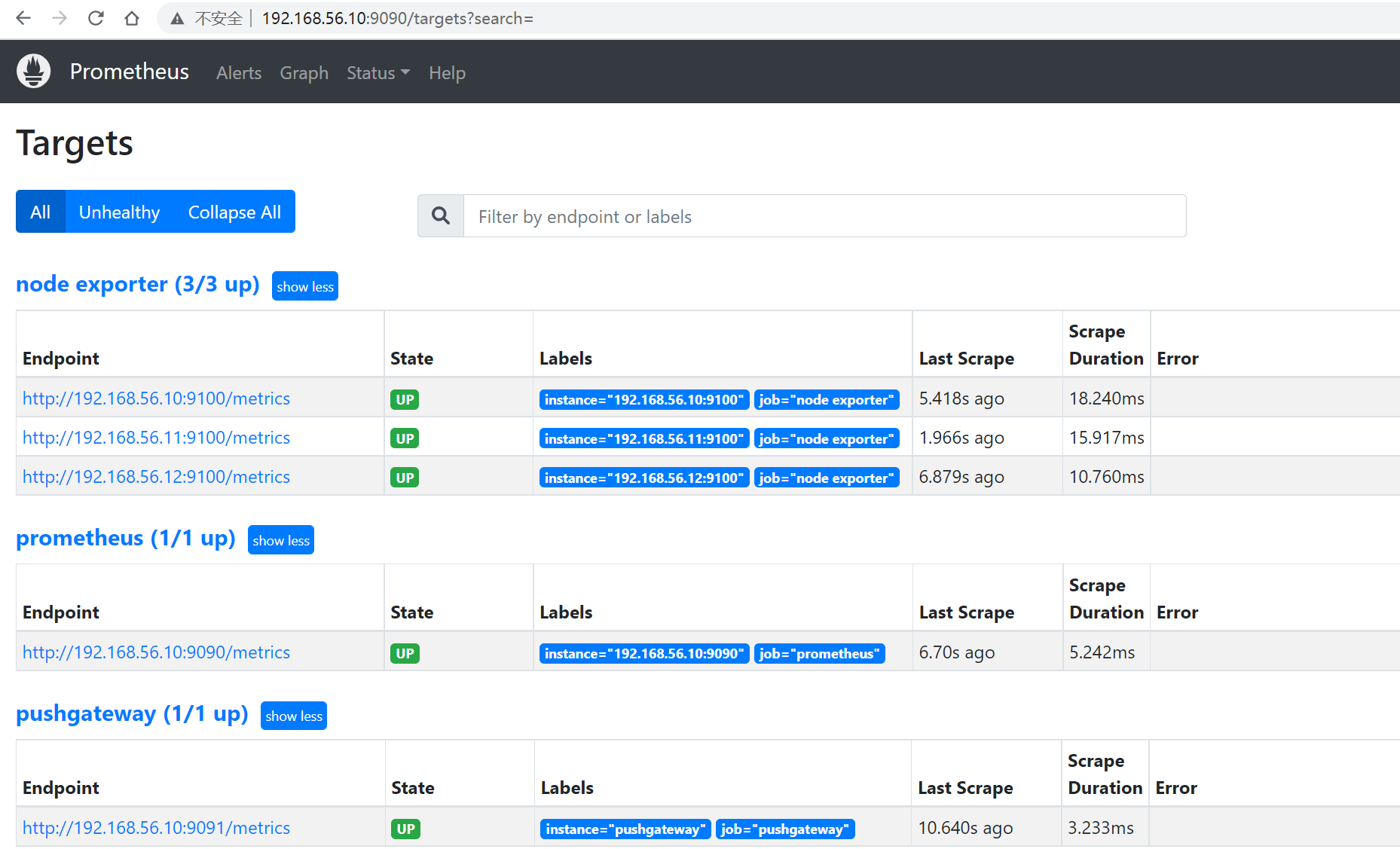Click the browser back arrow
This screenshot has height=849, width=1400.
23,18
